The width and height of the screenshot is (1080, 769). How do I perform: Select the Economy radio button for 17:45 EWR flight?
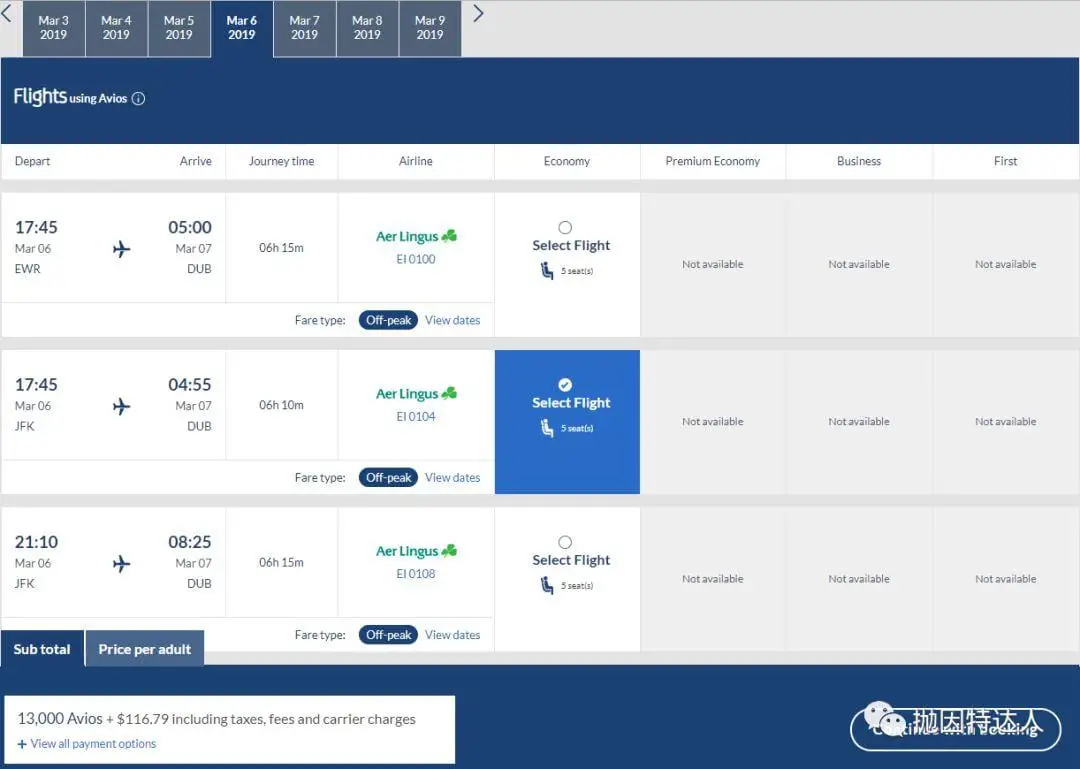tap(565, 227)
